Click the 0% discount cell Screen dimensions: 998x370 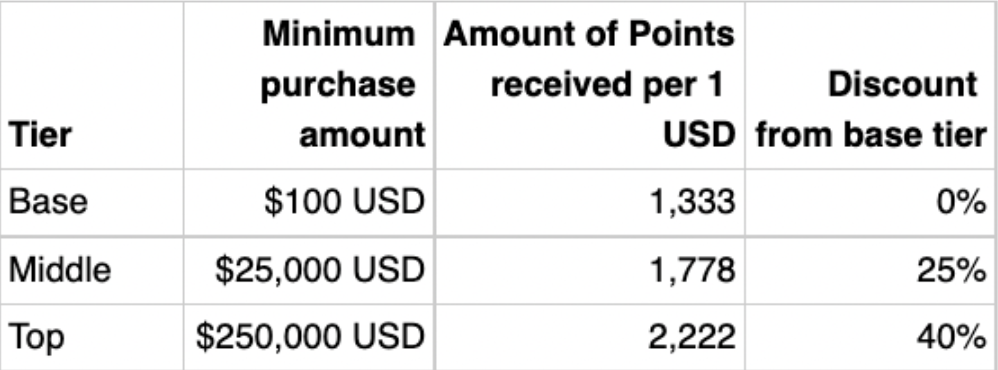point(871,203)
